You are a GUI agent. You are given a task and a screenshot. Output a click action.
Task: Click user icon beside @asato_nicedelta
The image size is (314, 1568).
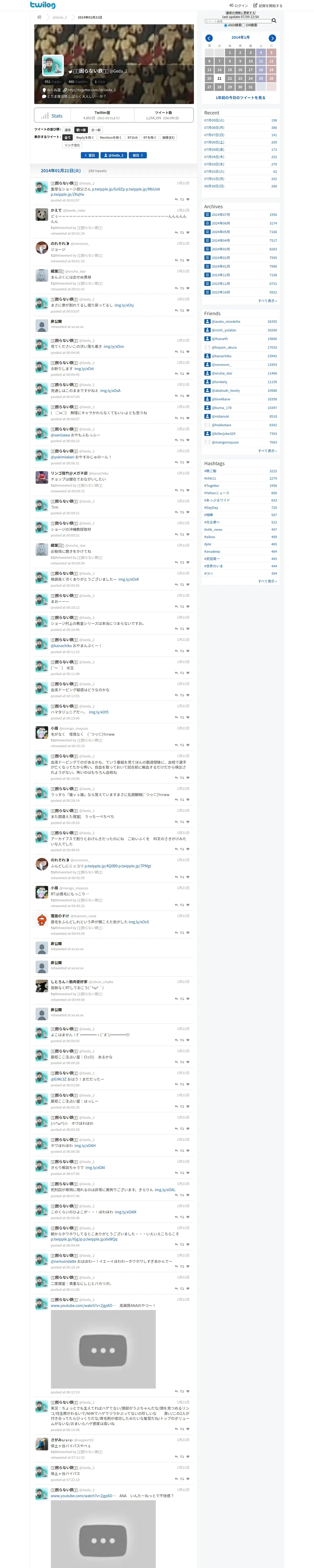(207, 321)
